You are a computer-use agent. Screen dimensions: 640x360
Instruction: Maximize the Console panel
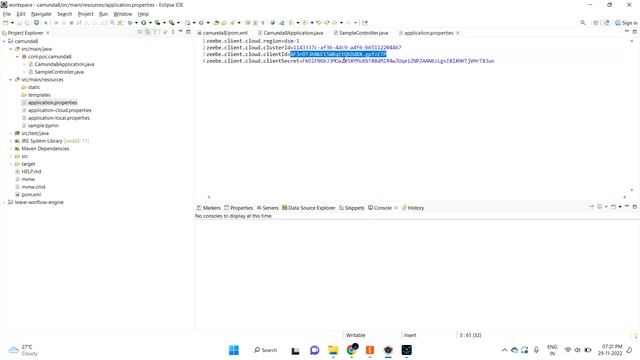tap(635, 207)
